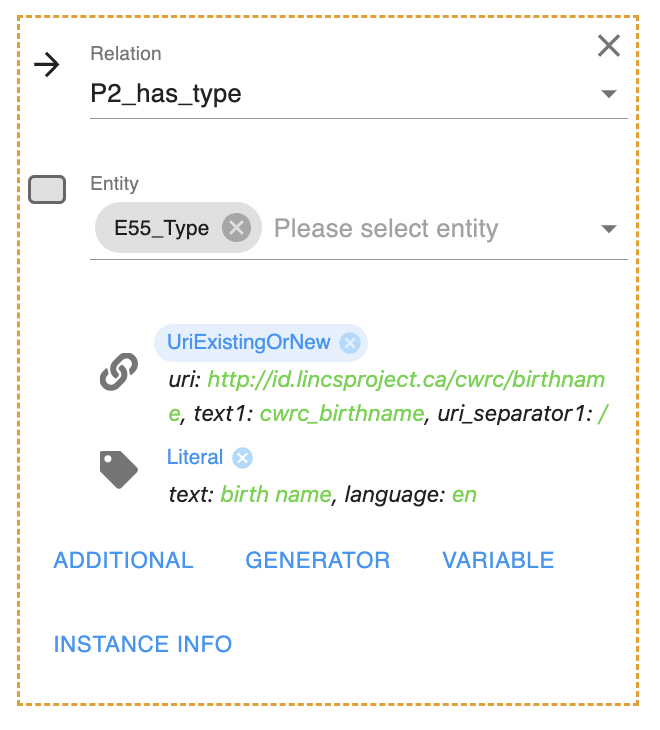Click the tag label icon
The width and height of the screenshot is (660, 730).
point(119,468)
